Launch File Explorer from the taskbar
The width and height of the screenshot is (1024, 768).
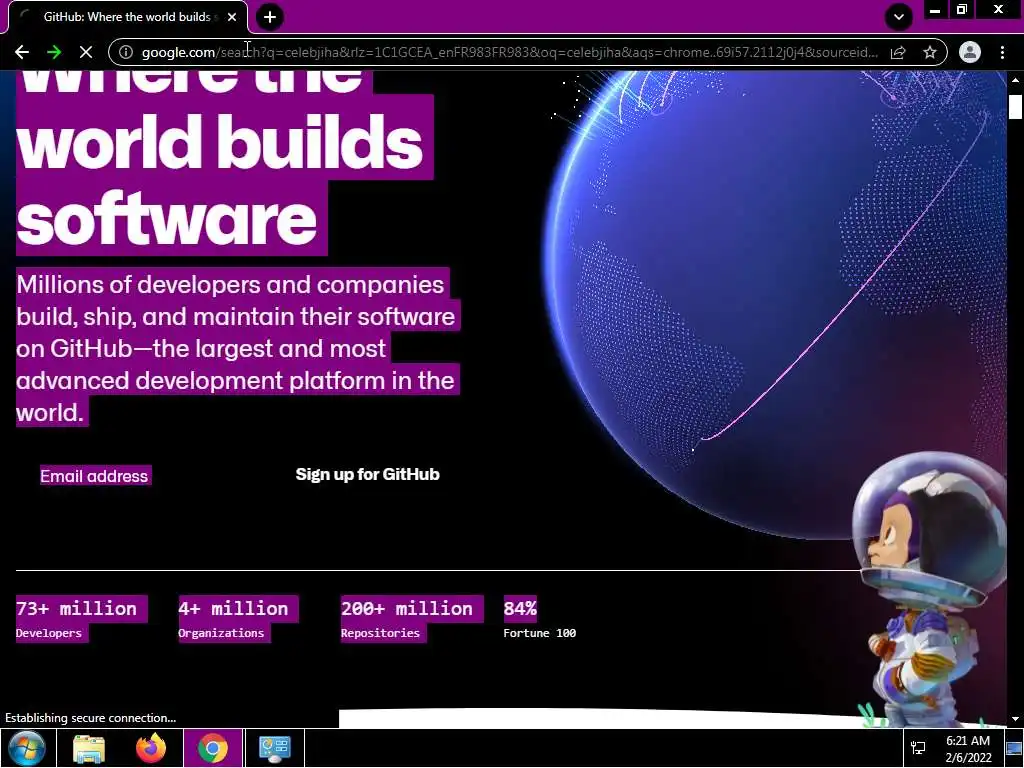(89, 748)
